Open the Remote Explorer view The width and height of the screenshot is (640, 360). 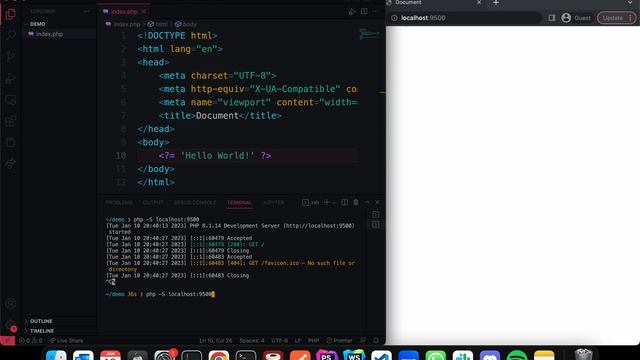[x=11, y=100]
